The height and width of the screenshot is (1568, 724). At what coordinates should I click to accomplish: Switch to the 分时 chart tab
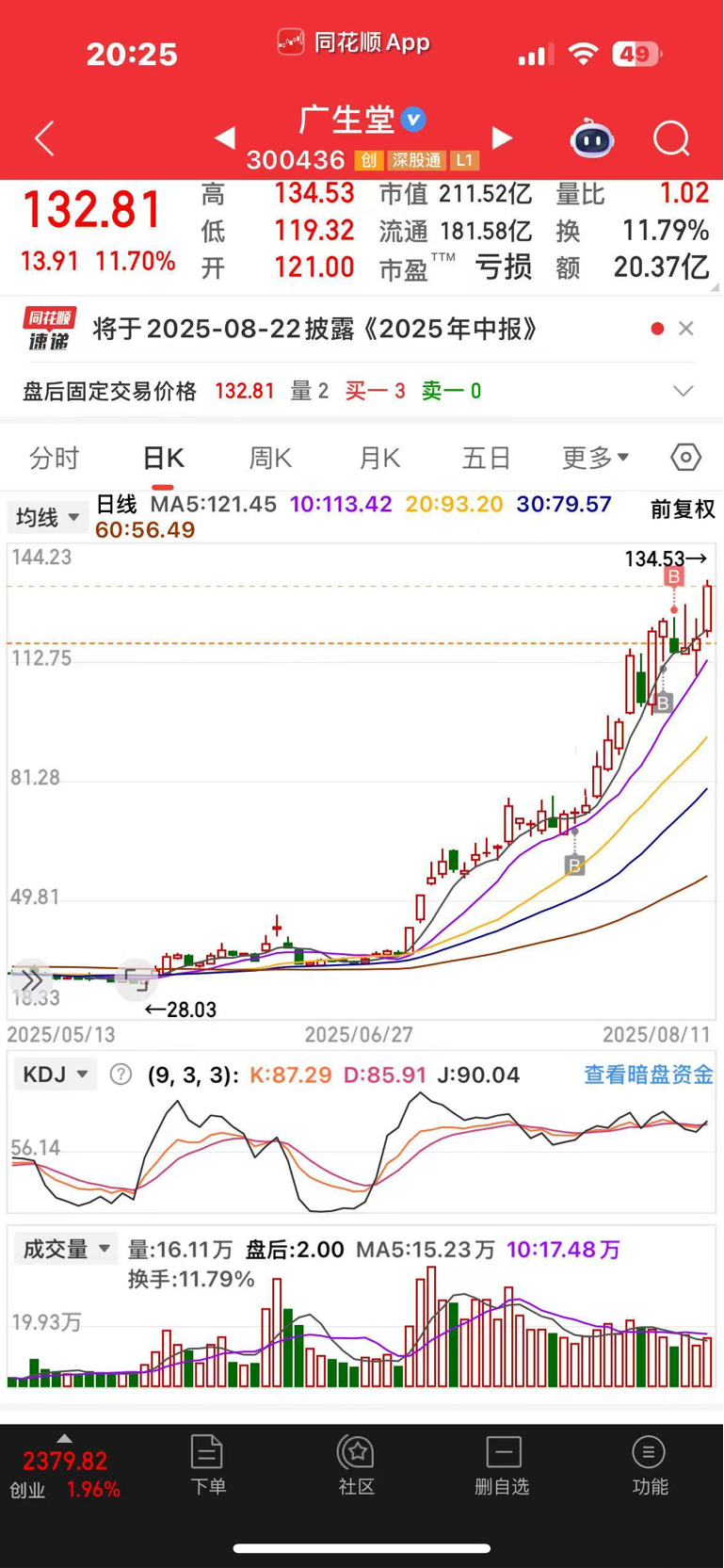[55, 459]
